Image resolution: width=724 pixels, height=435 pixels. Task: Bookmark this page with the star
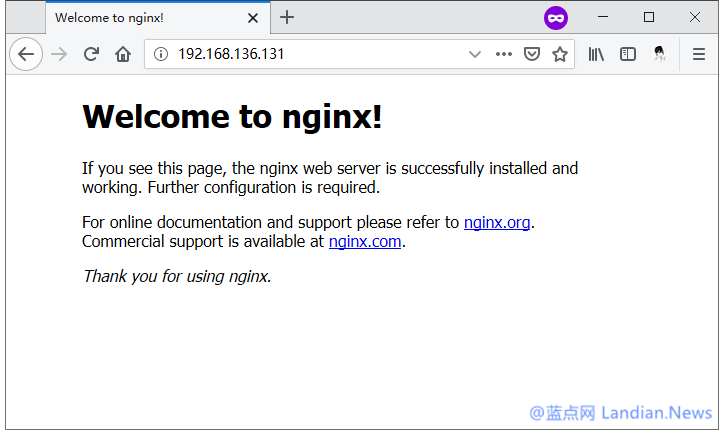pos(560,54)
